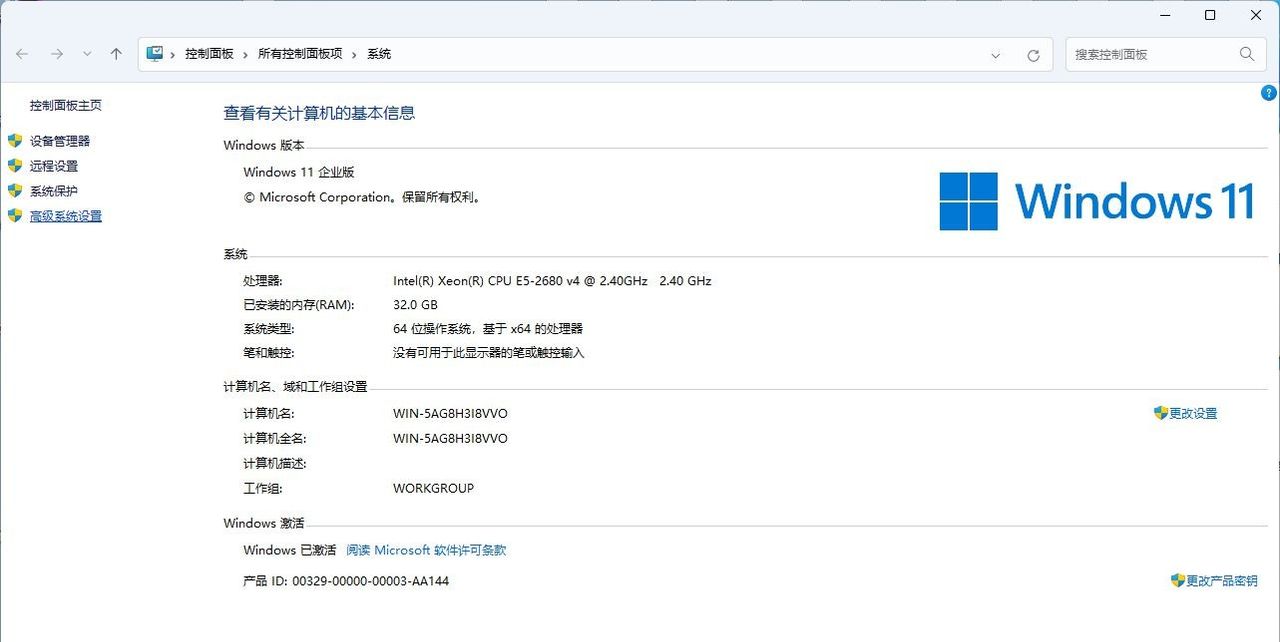Open 系统保护 link

(x=54, y=191)
